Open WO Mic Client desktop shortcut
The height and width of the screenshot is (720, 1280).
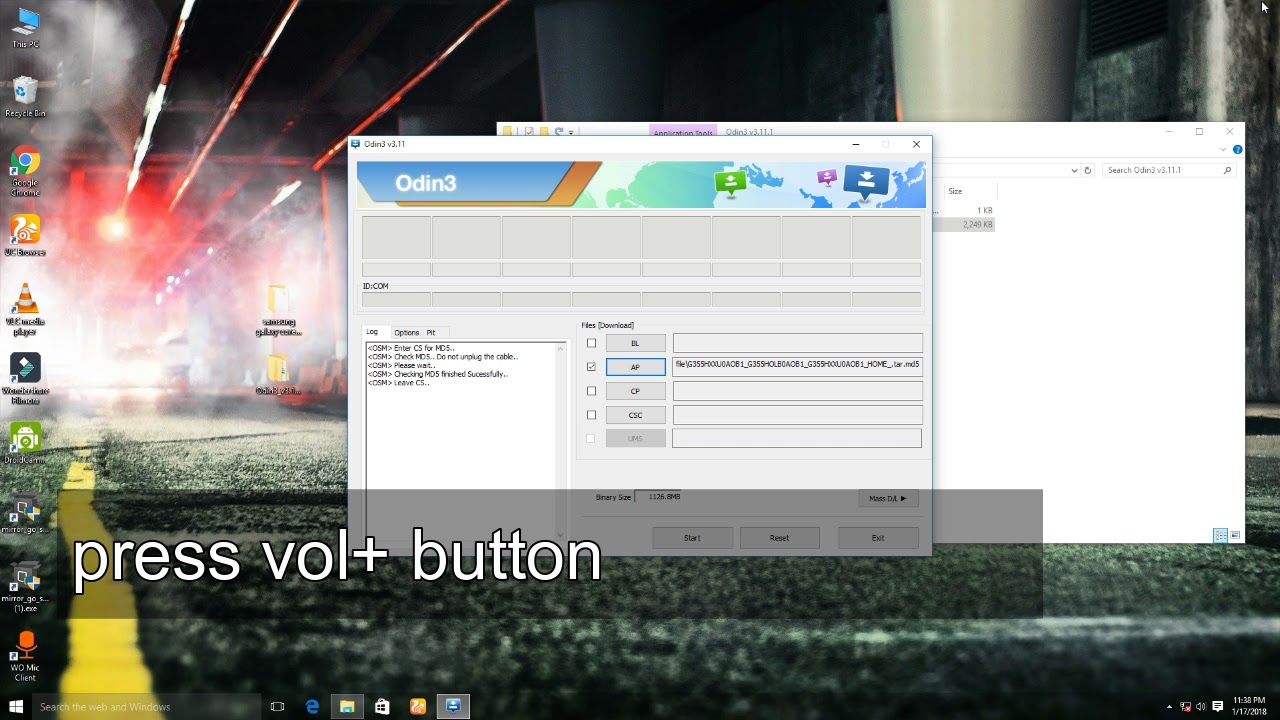click(x=25, y=657)
